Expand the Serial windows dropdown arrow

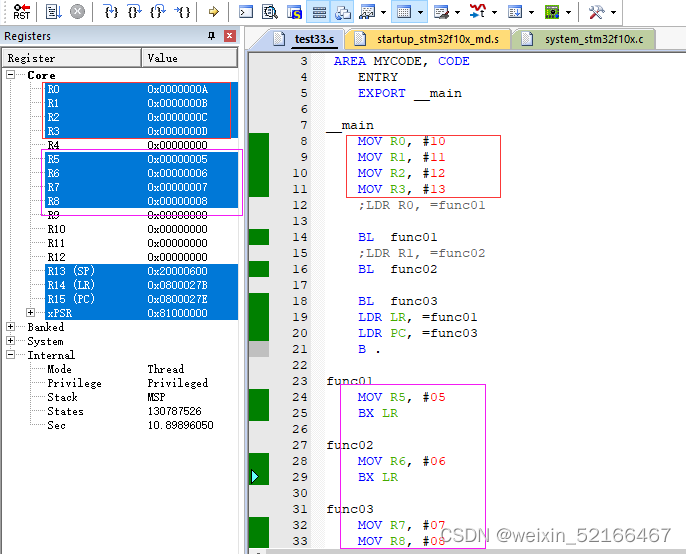pyautogui.click(x=458, y=12)
